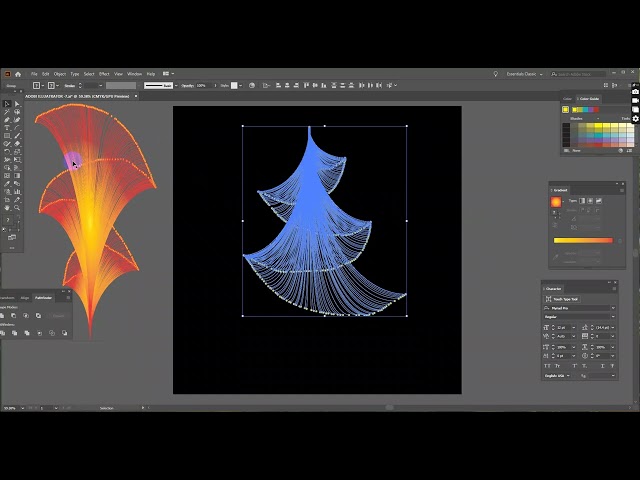This screenshot has width=640, height=480.
Task: Select the Selection tool in the toolbar
Action: pyautogui.click(x=7, y=104)
